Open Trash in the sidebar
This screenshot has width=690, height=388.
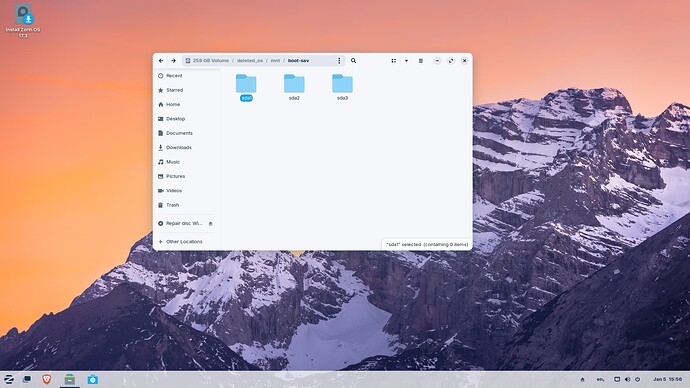[187, 205]
